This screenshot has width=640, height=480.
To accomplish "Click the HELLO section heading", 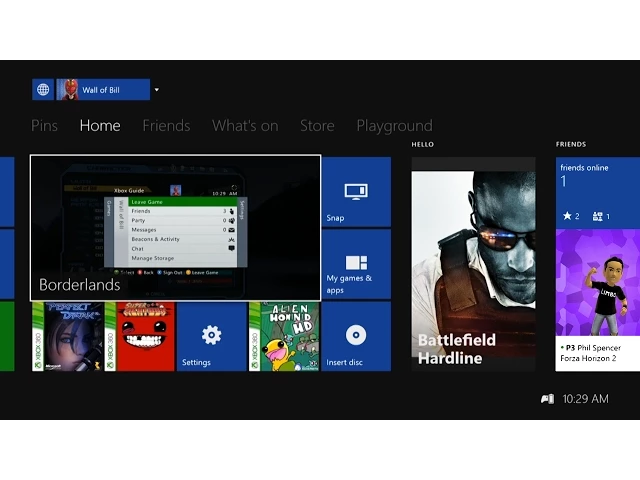I will click(x=422, y=144).
